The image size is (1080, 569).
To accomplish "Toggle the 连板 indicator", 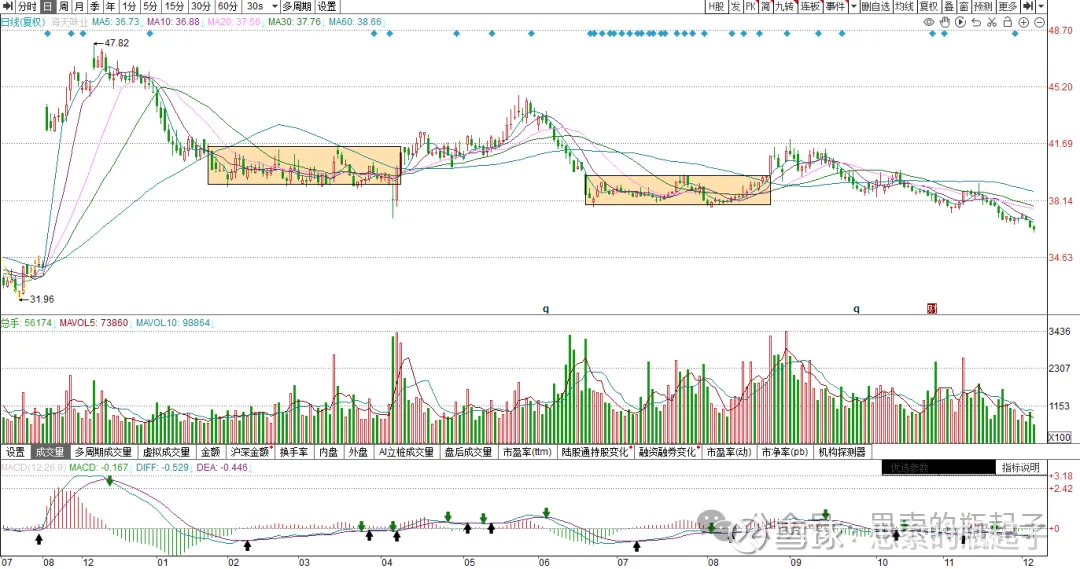I will 810,6.
